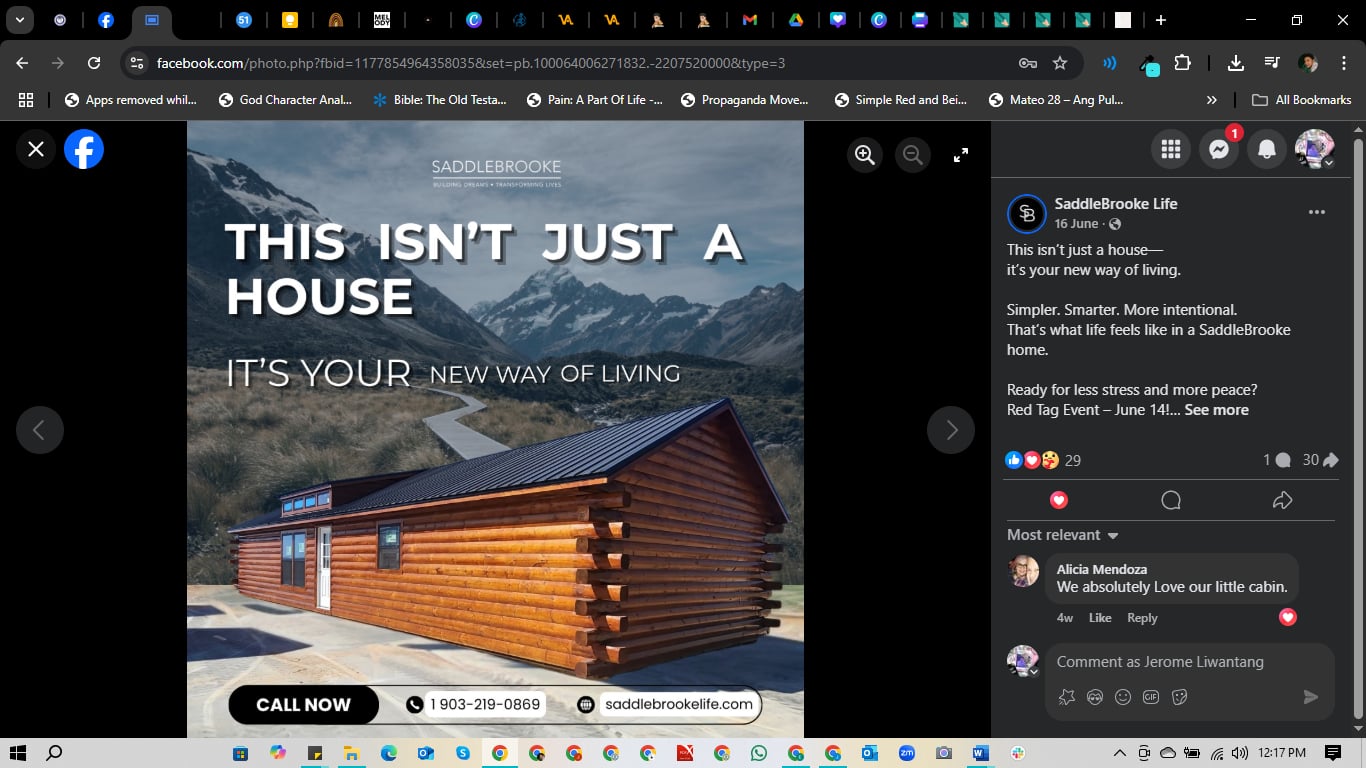Open the SaddleBrooke Life page name link
Screen dimensions: 1366x768
[x=1116, y=204]
